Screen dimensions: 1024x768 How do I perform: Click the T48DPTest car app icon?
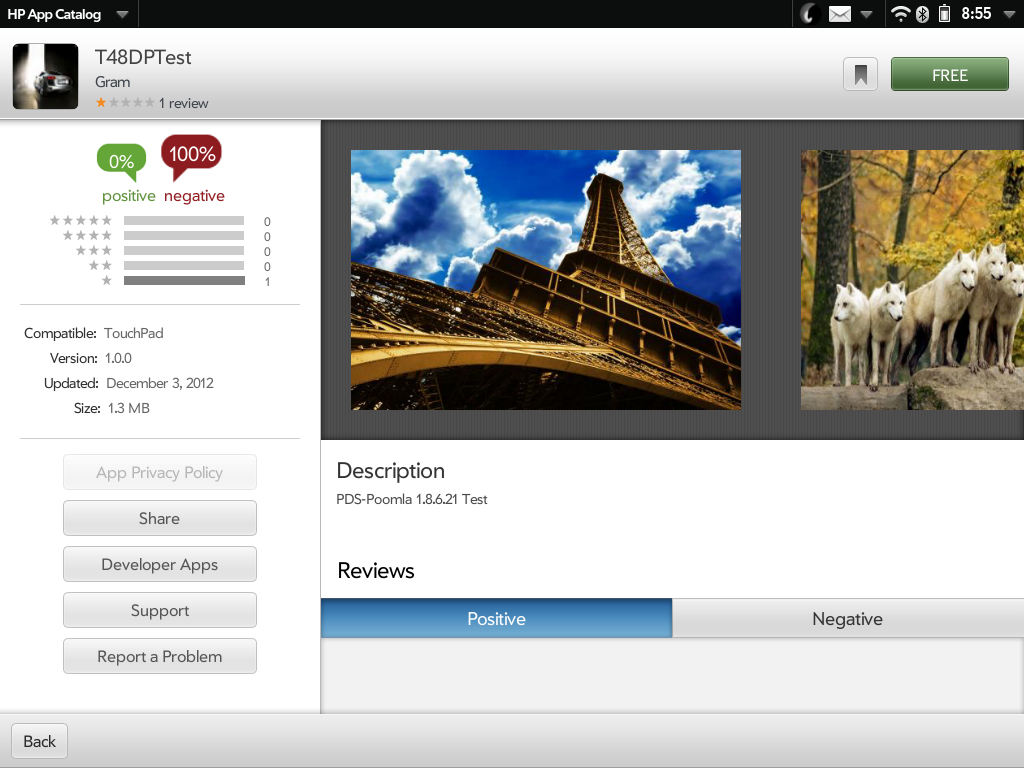pos(45,77)
